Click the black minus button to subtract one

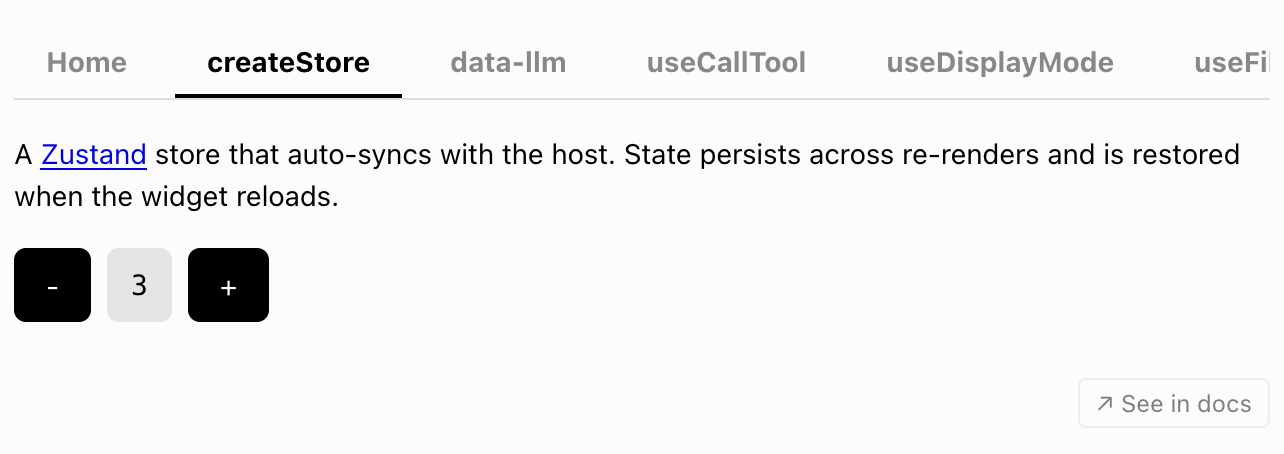(52, 285)
